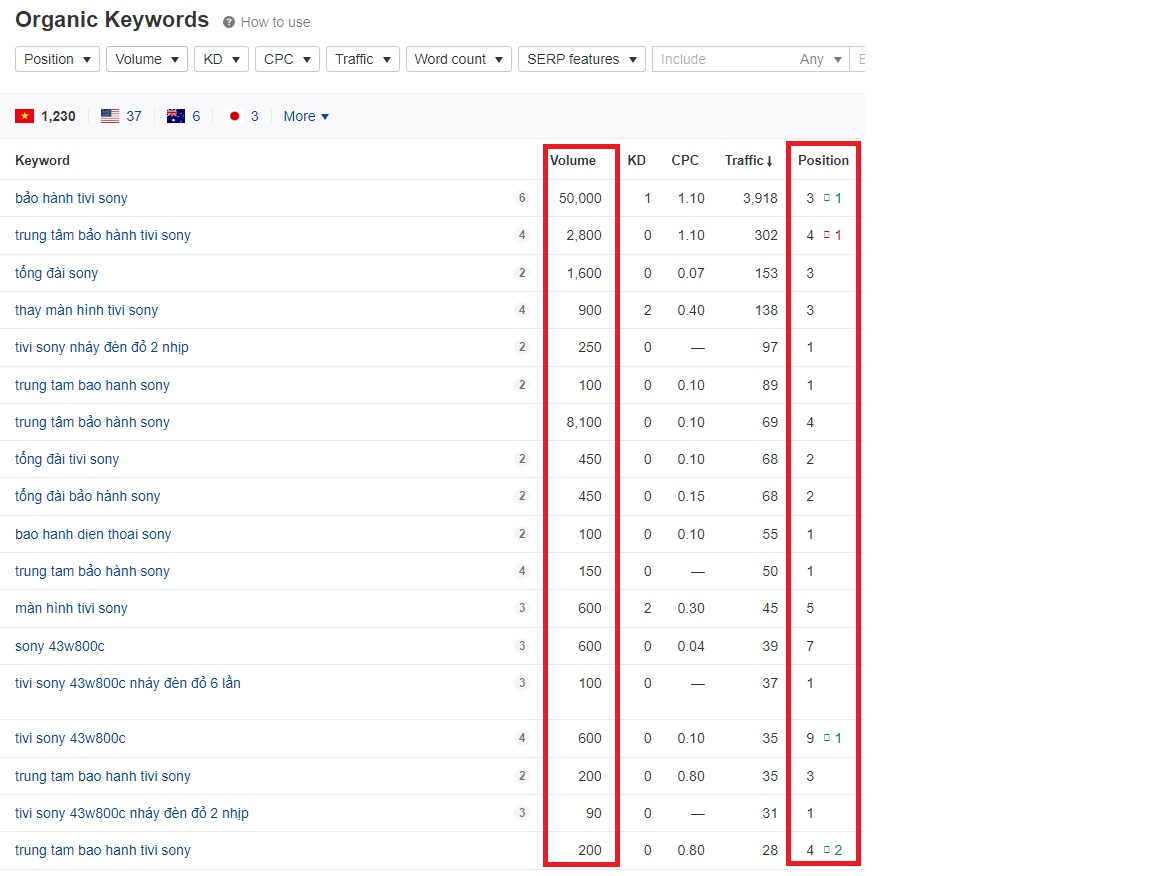Sort table by KD column header
This screenshot has height=876, width=1152.
(637, 160)
